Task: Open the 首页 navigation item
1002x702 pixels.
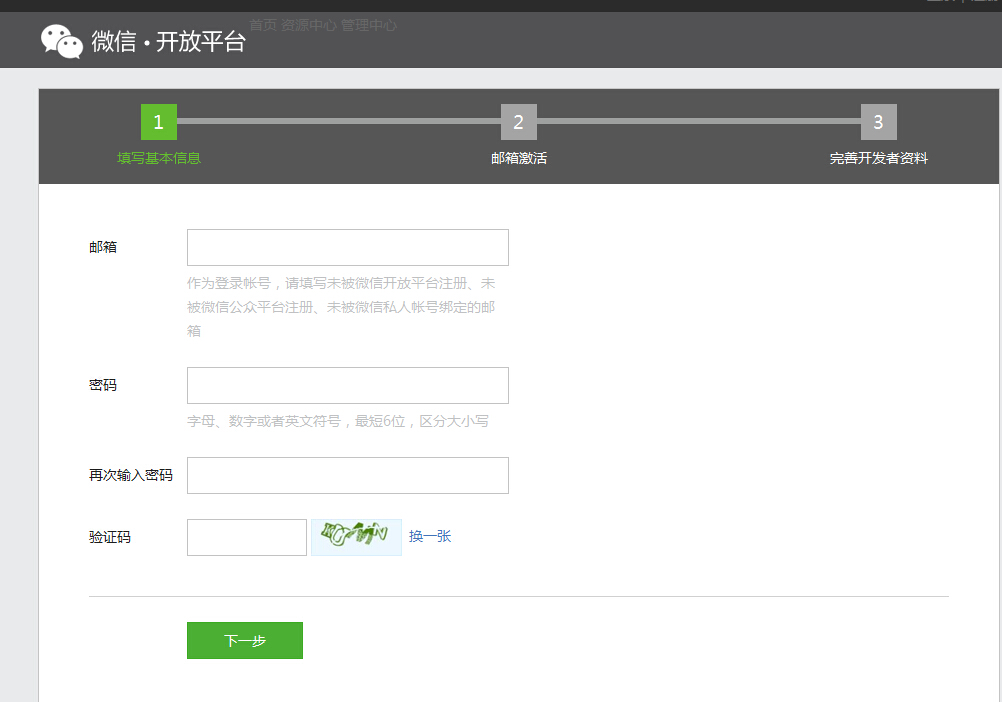Action: (x=263, y=25)
